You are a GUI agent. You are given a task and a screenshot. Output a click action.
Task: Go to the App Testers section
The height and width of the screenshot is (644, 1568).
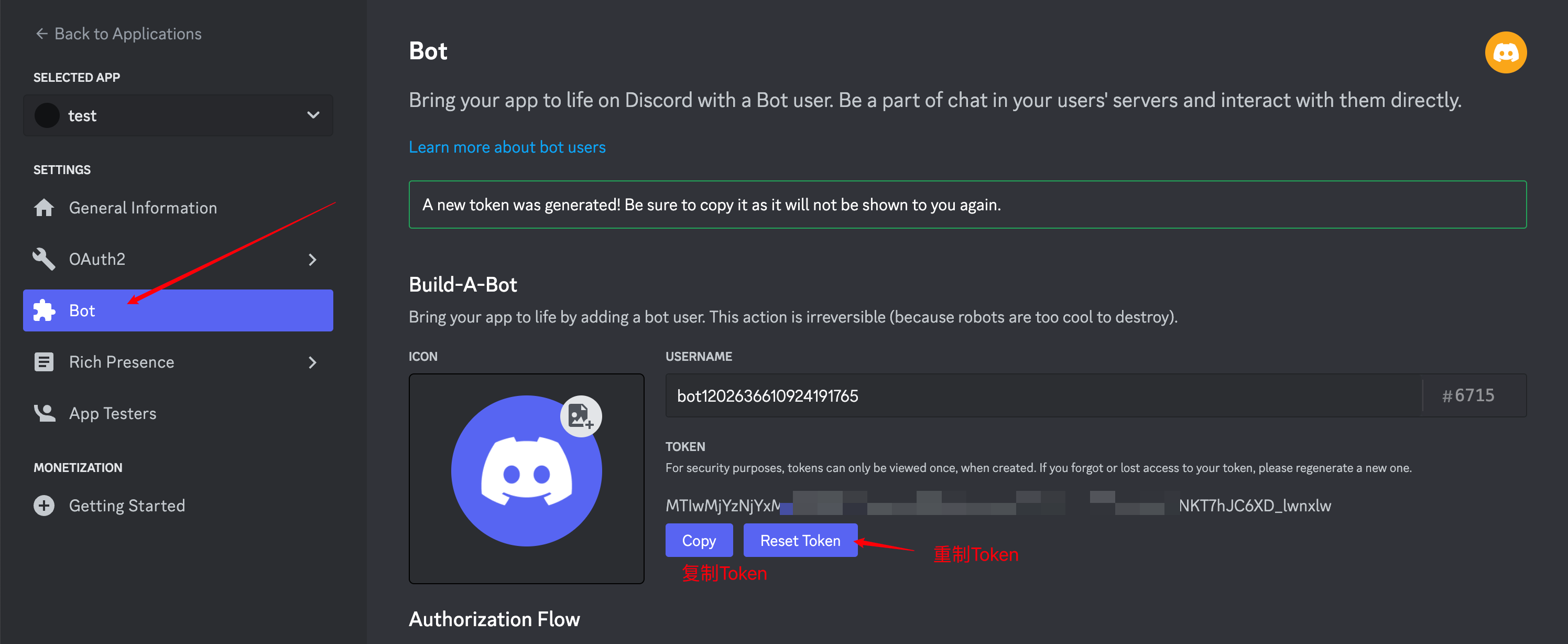pyautogui.click(x=113, y=413)
